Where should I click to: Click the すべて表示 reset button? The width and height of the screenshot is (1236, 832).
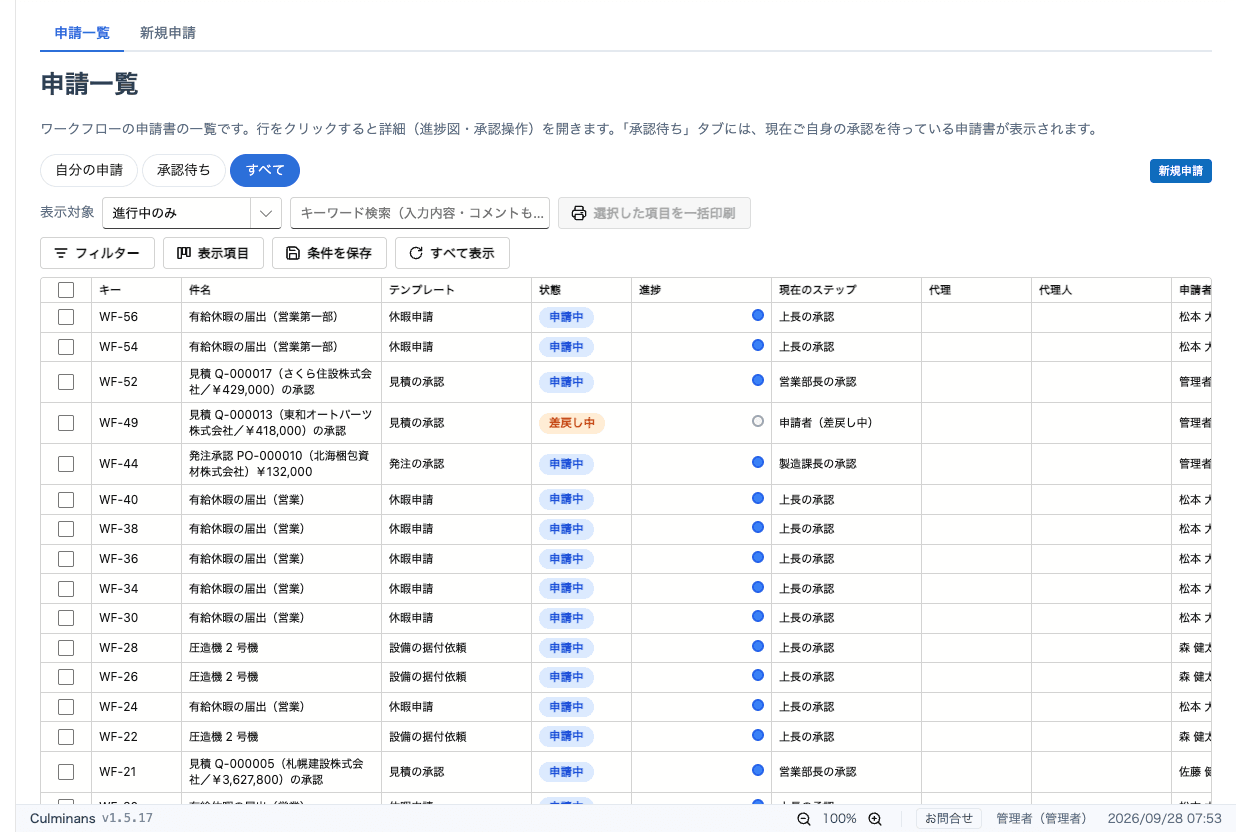click(452, 253)
